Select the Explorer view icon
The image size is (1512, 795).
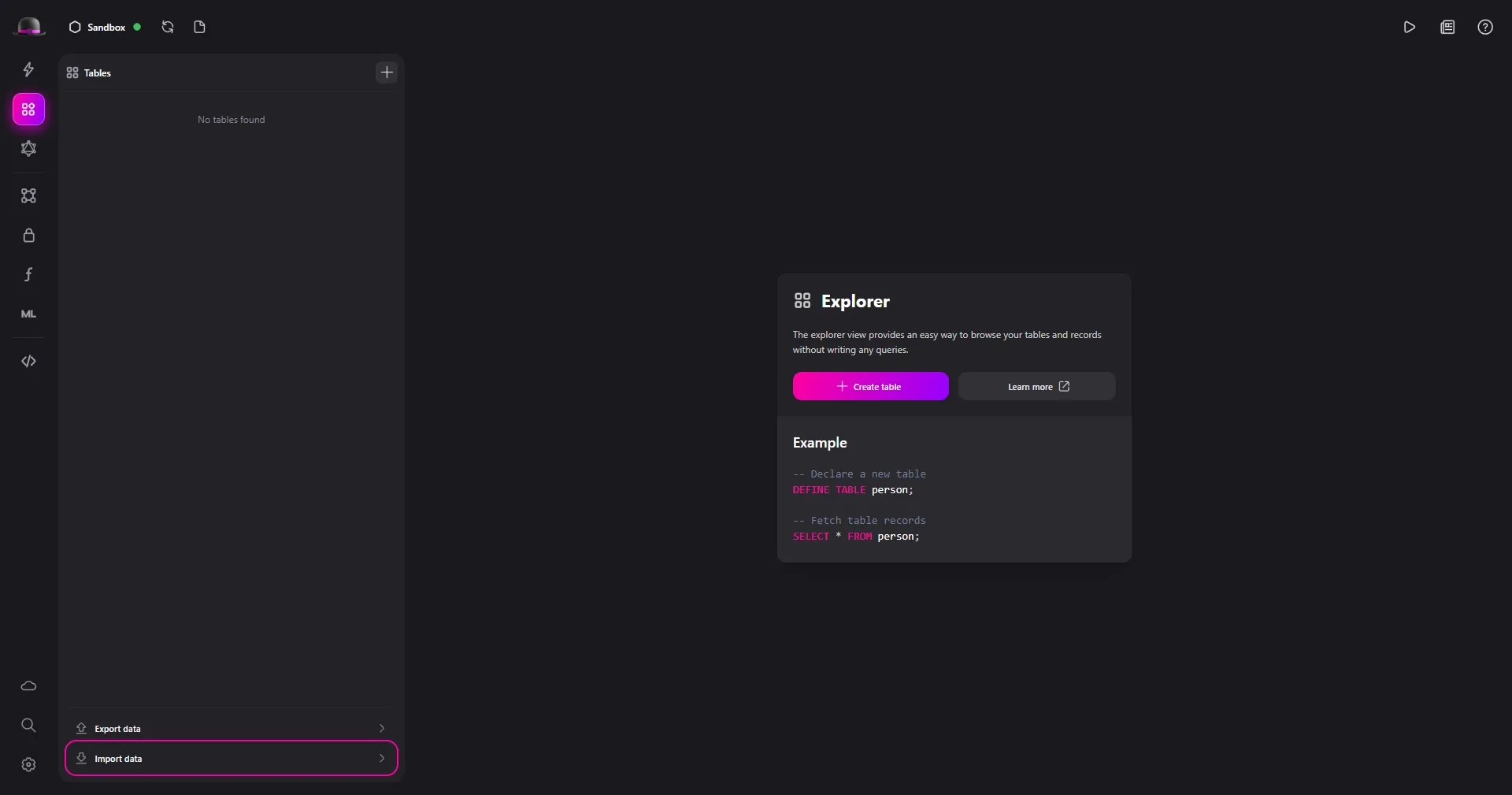pyautogui.click(x=28, y=109)
